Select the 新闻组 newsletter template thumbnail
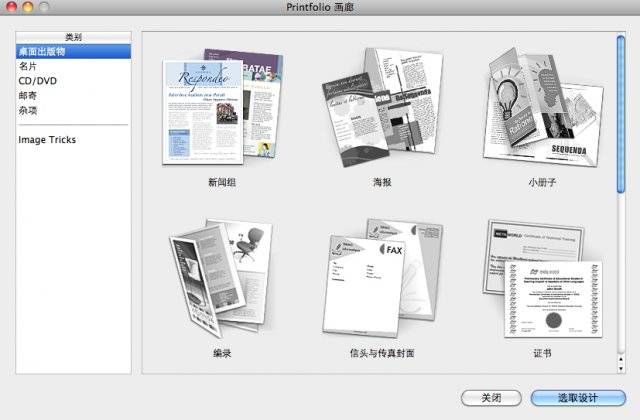 (x=222, y=106)
